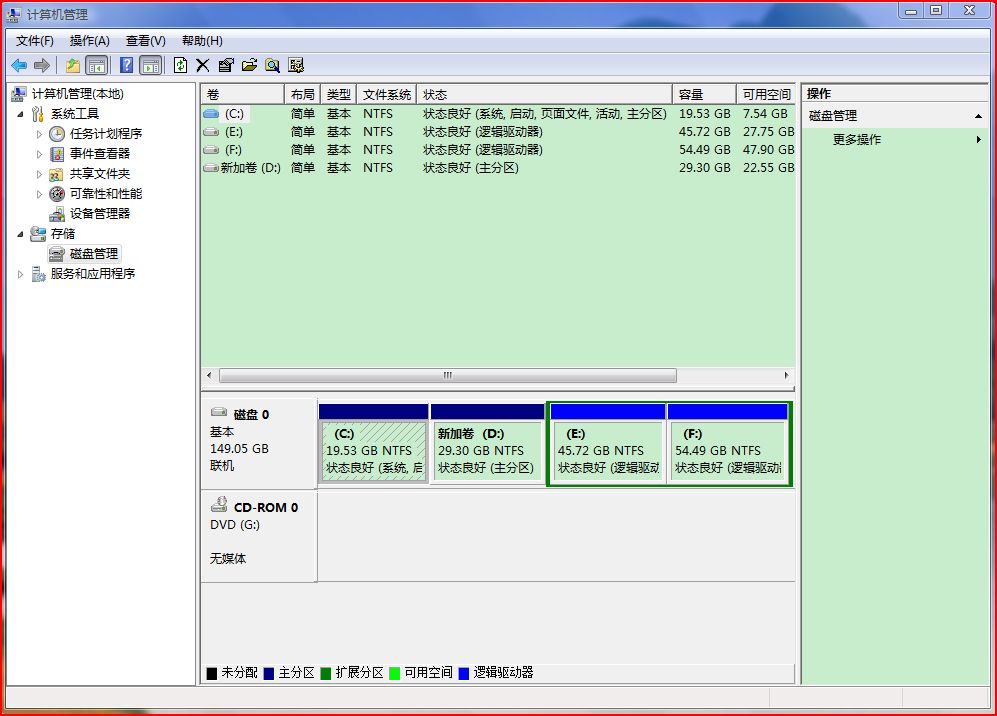Click the 主分区 dark blue legend swatch
The width and height of the screenshot is (997, 716).
pyautogui.click(x=268, y=673)
